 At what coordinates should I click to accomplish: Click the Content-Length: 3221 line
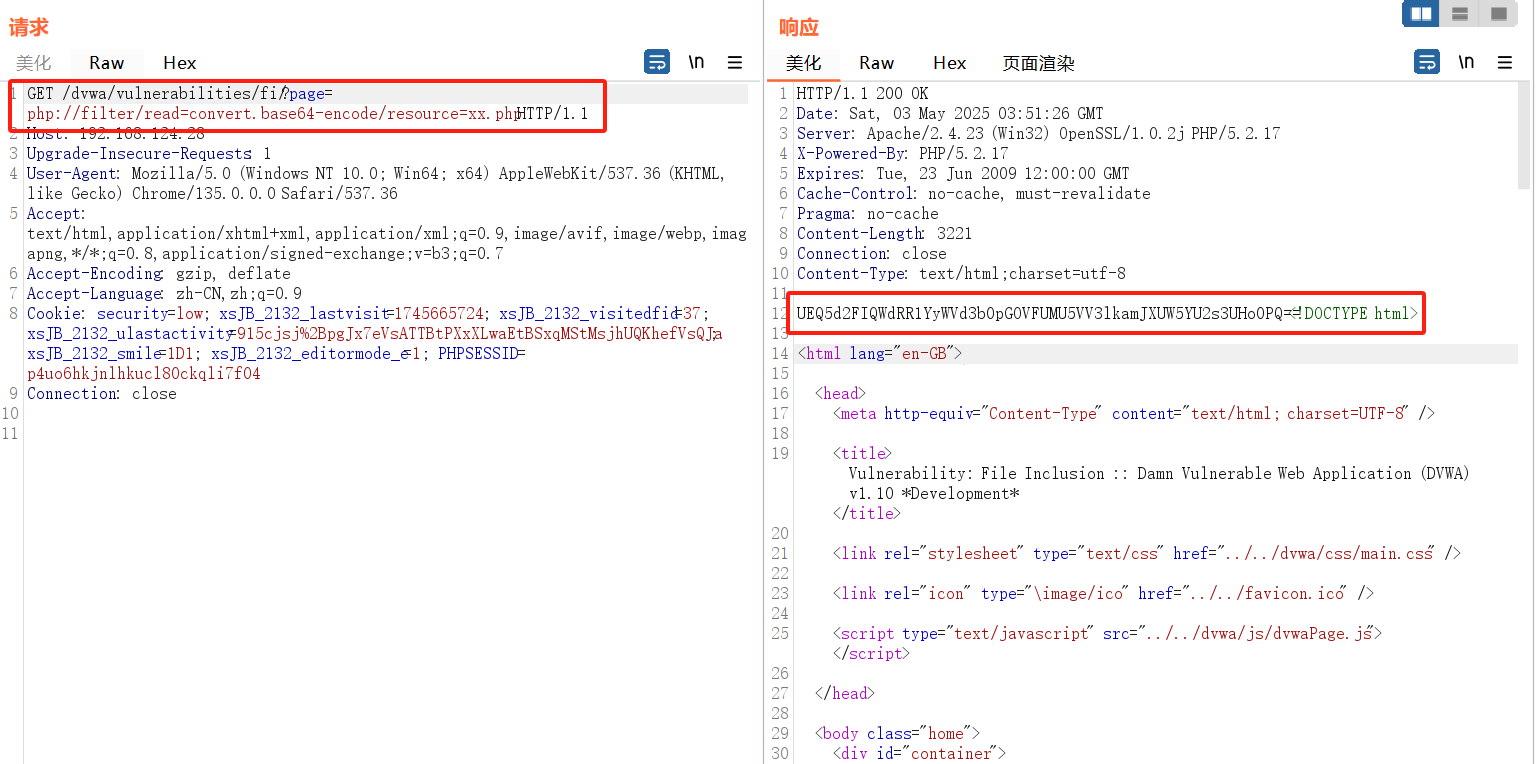coord(884,233)
